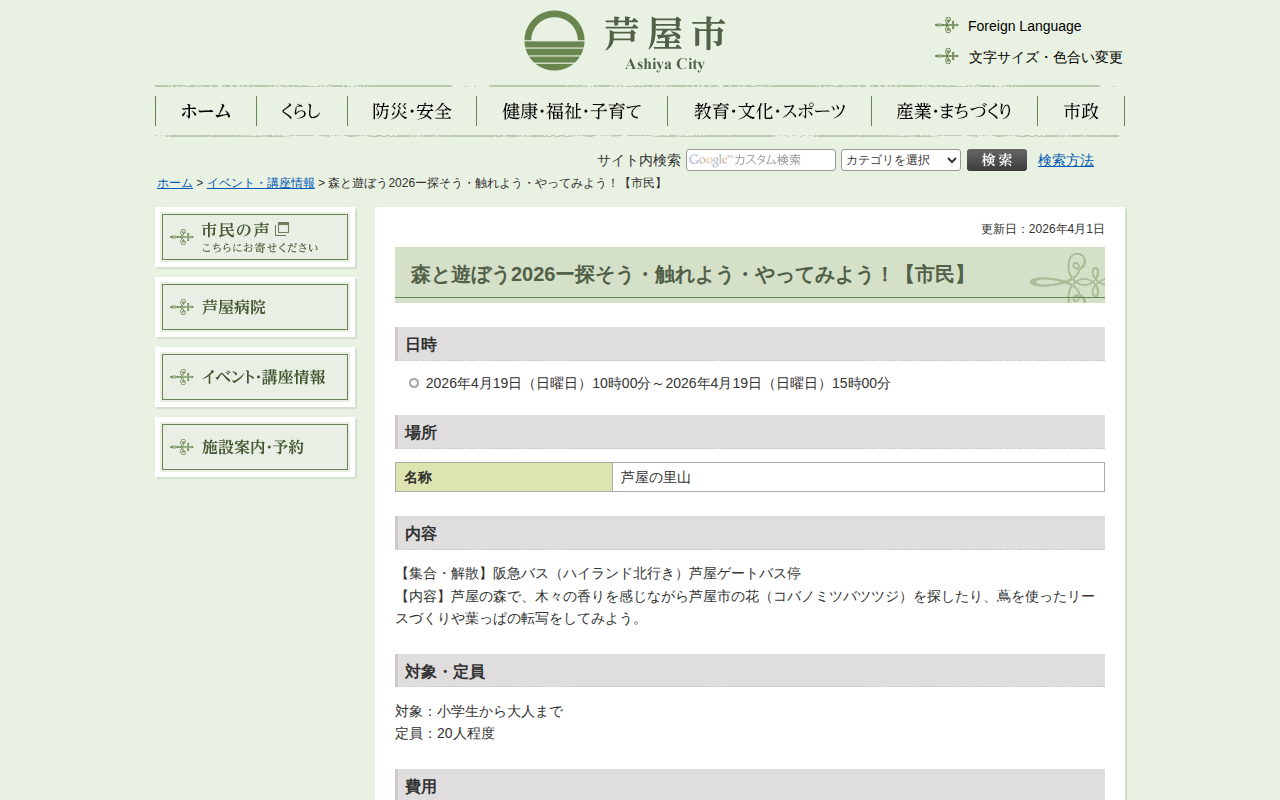Click the Ashiya City logo
The height and width of the screenshot is (800, 1280).
[x=625, y=41]
